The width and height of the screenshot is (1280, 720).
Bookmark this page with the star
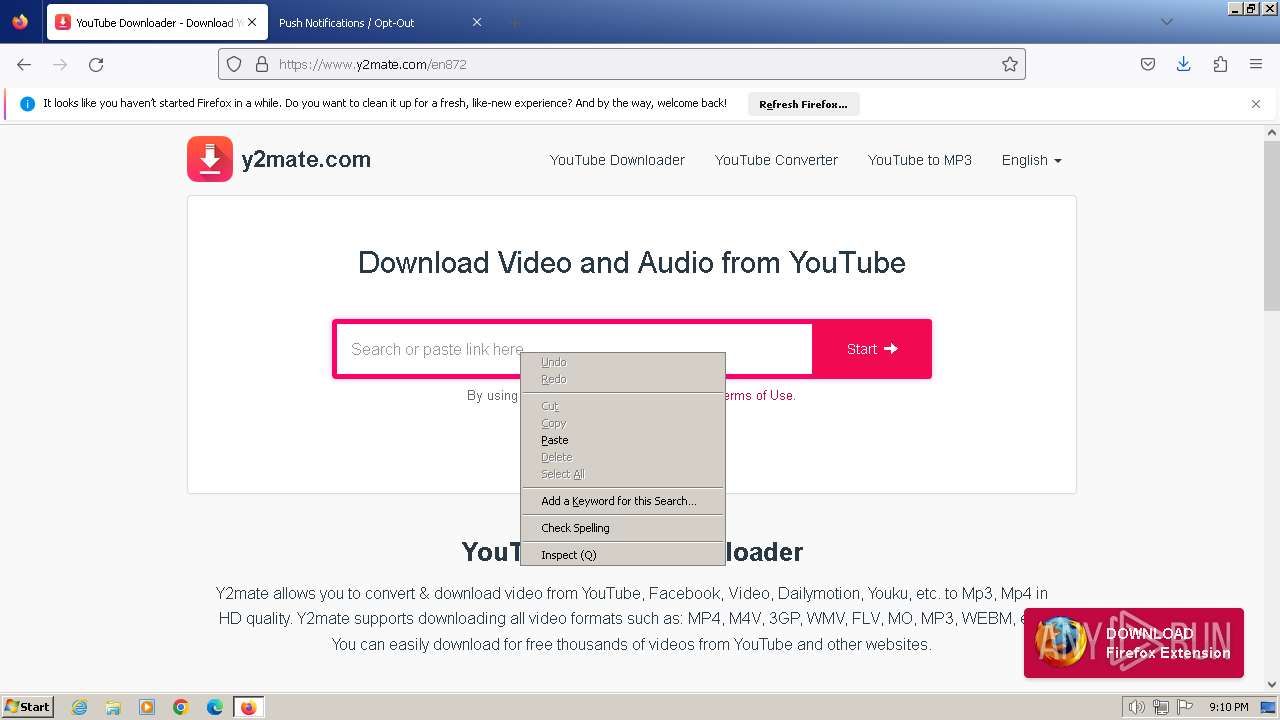point(1010,64)
